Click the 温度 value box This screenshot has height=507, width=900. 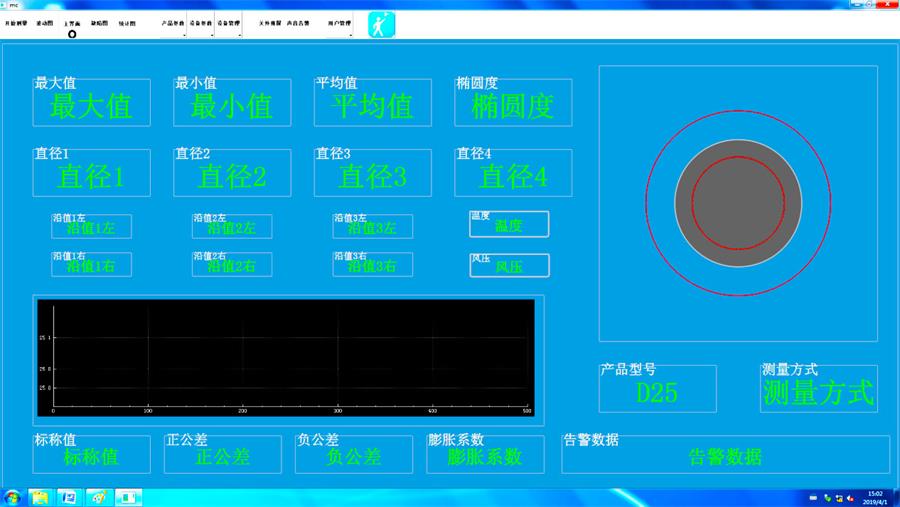pyautogui.click(x=509, y=225)
